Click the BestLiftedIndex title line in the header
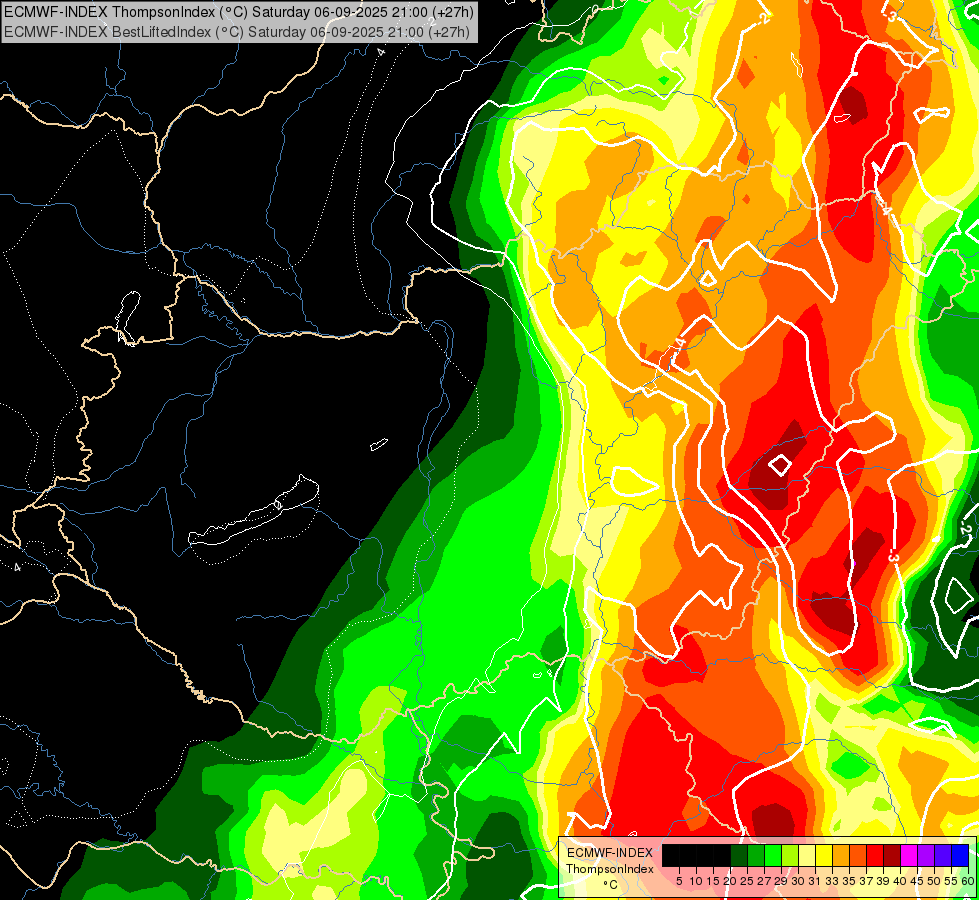The height and width of the screenshot is (900, 979). tap(237, 31)
